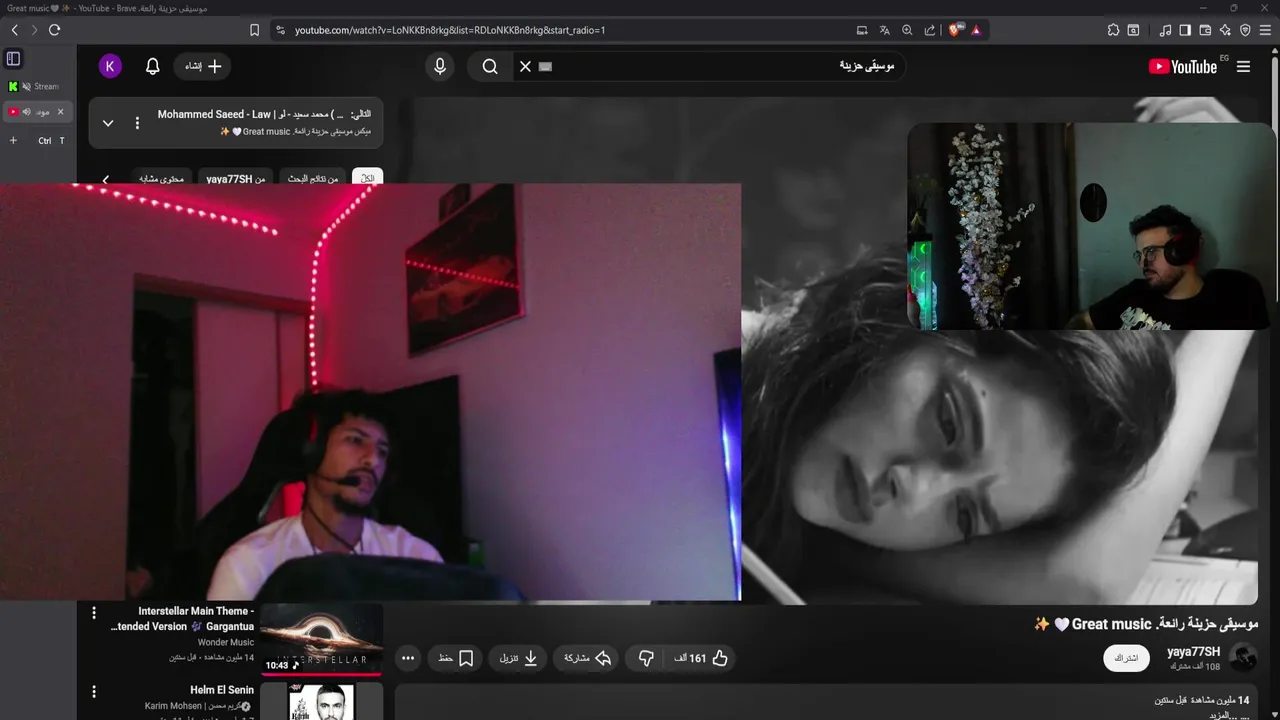
Task: Open the Create (إنشاء) button
Action: [202, 66]
